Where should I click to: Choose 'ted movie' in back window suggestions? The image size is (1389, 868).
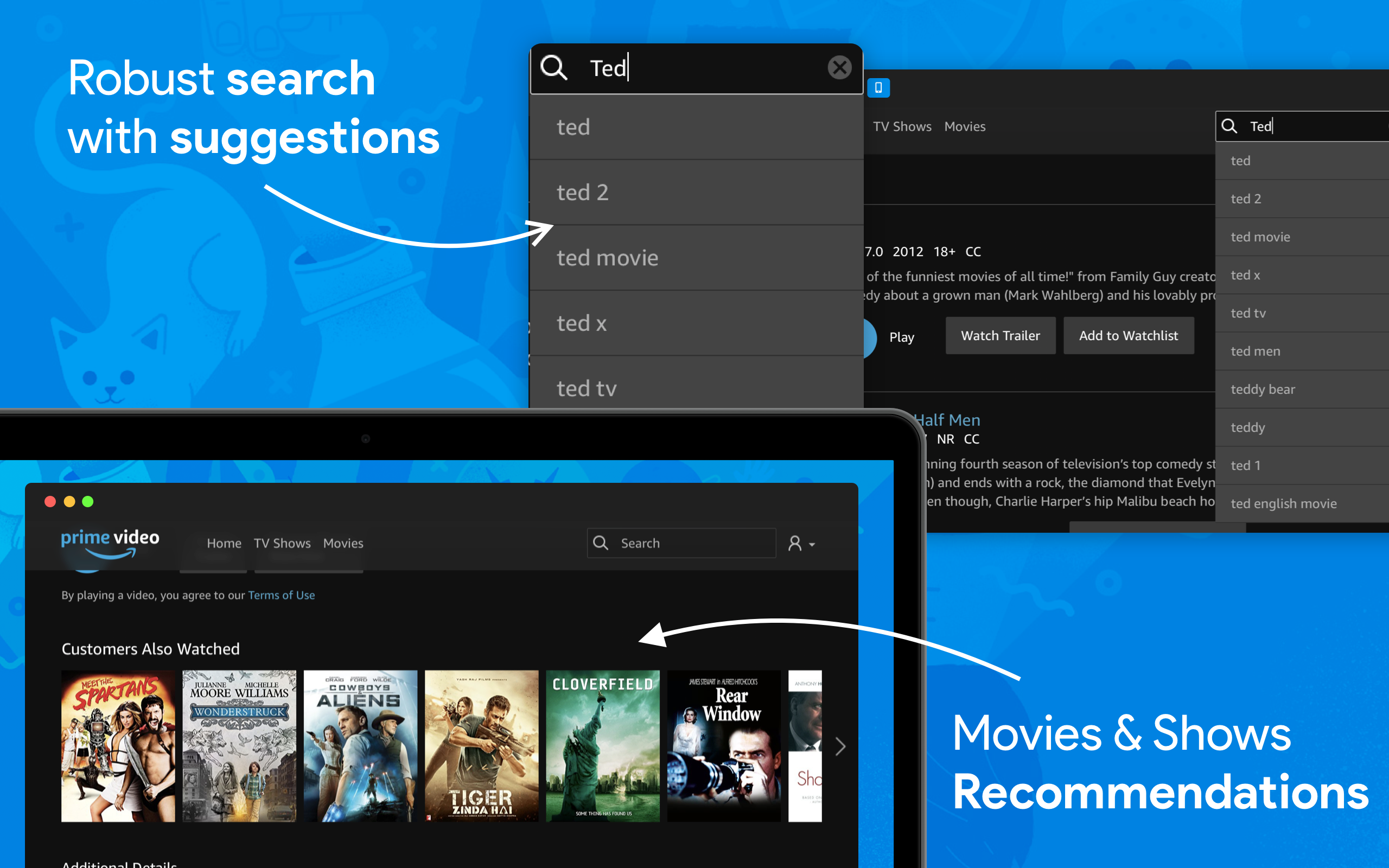[1302, 237]
